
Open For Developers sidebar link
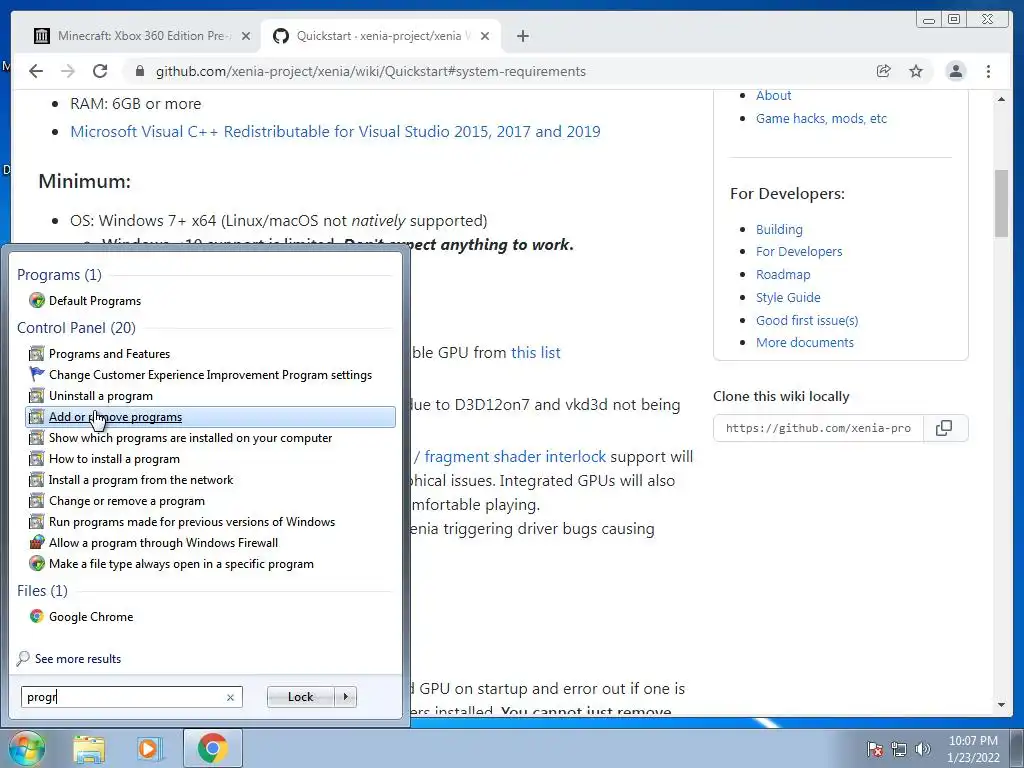(x=799, y=251)
